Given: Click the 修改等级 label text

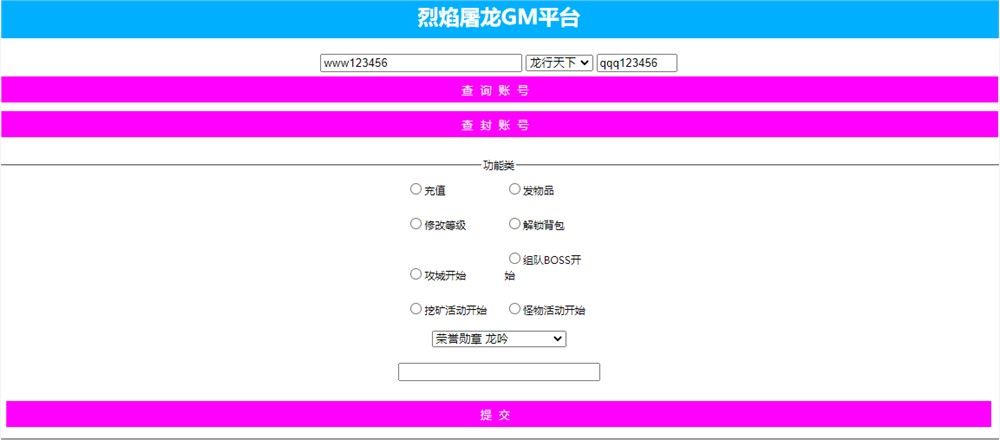Looking at the screenshot, I should point(446,225).
